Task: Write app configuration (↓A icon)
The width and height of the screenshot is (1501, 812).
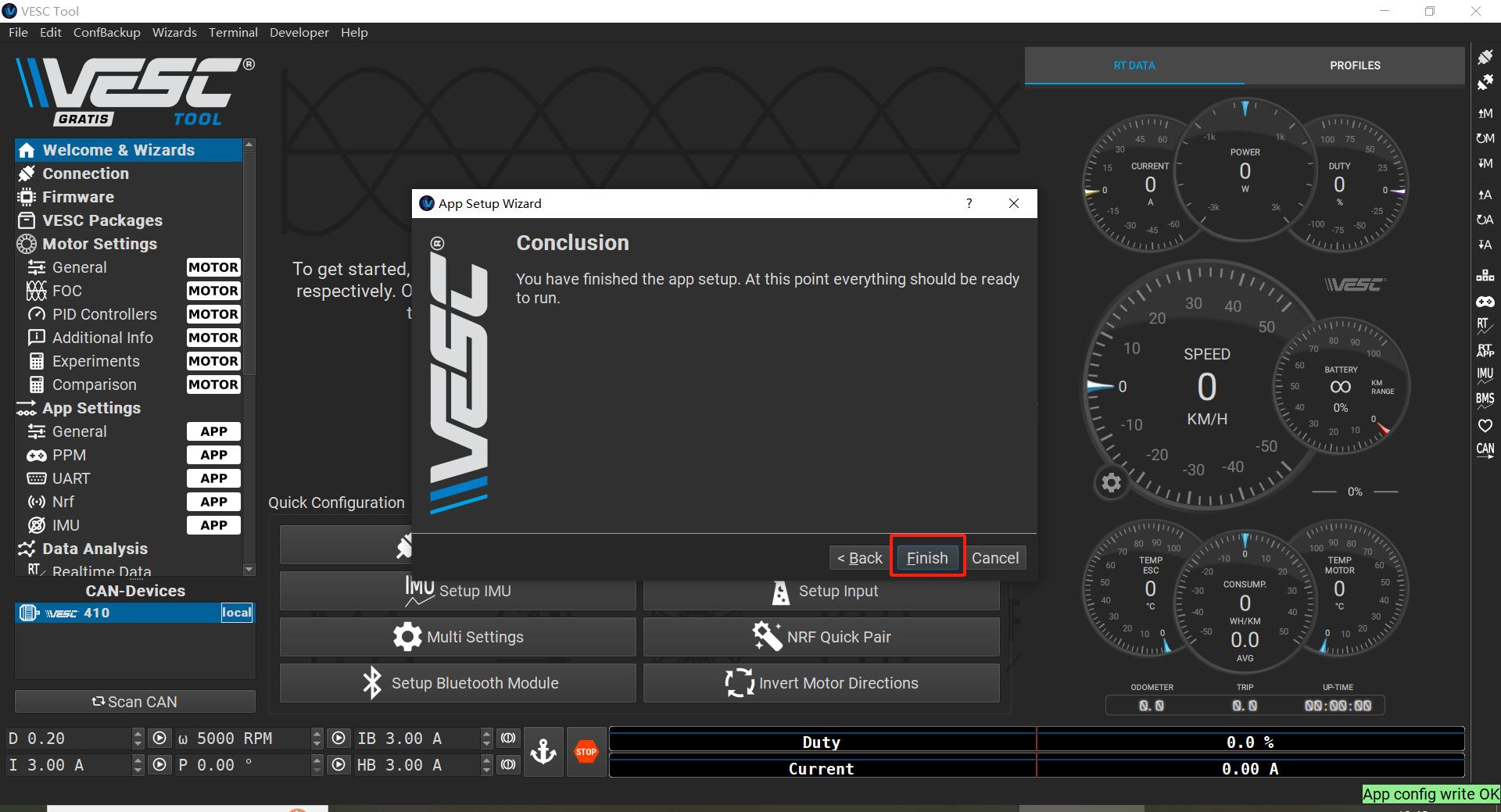Action: click(x=1485, y=245)
